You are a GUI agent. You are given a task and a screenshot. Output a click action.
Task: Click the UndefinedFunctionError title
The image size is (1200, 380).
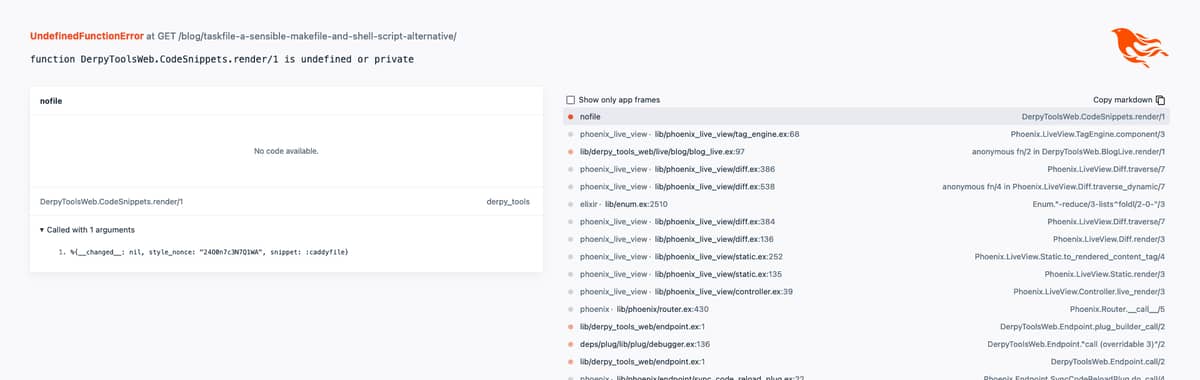87,36
